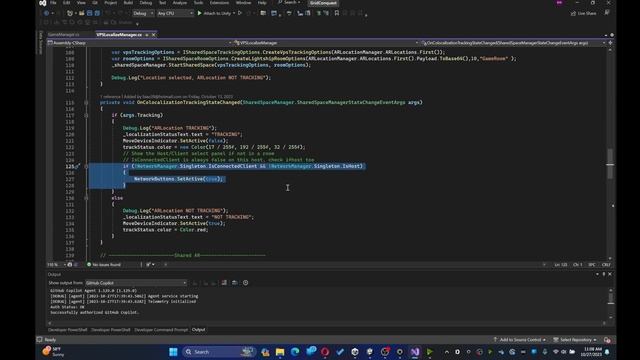Open the editor zoom percentage dropdown
This screenshot has height=360, width=640.
coord(56,264)
